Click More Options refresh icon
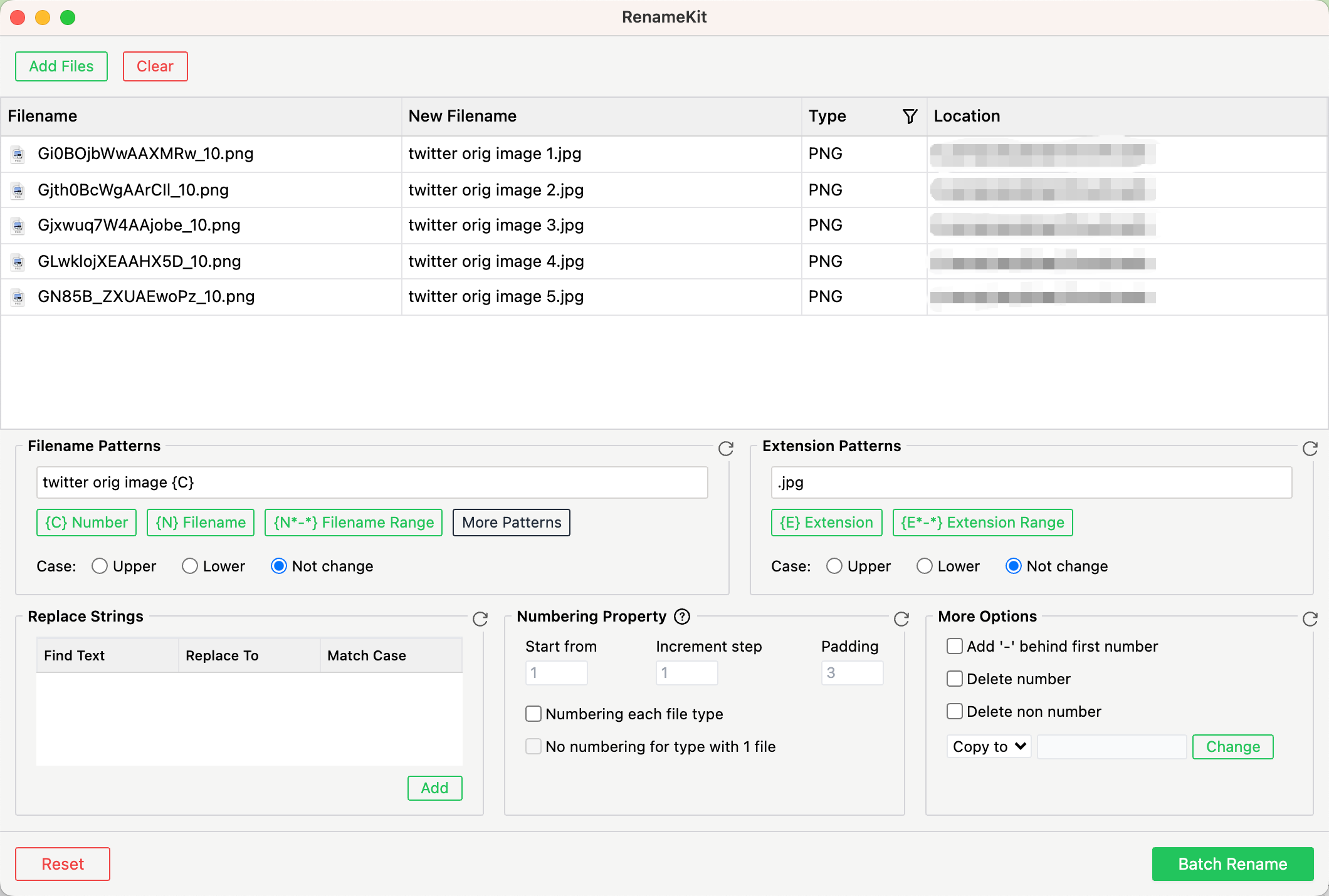The width and height of the screenshot is (1329, 896). click(x=1310, y=619)
